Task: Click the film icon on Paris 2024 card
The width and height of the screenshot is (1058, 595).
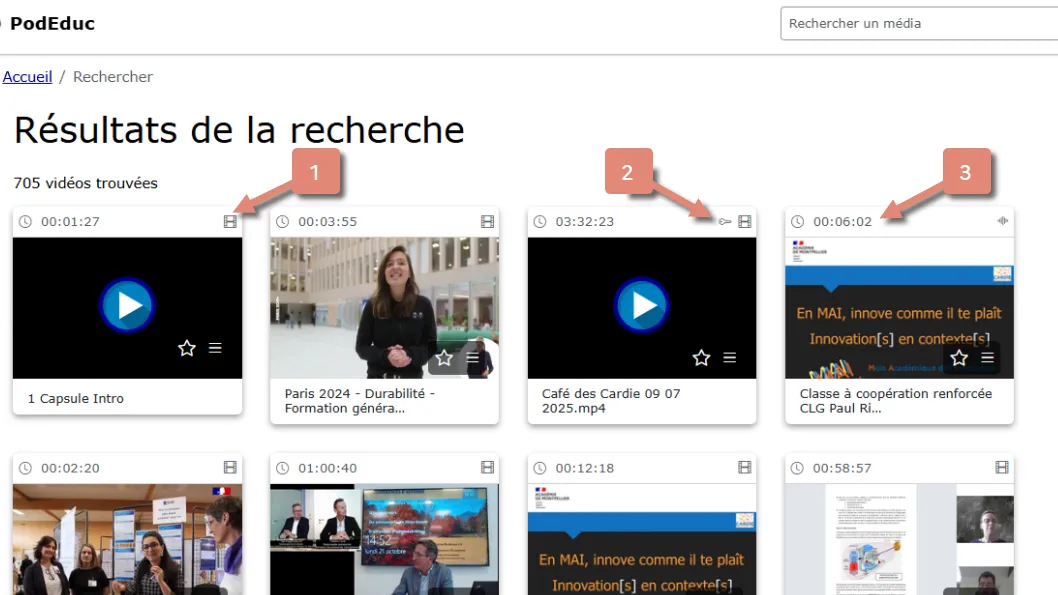Action: (487, 221)
